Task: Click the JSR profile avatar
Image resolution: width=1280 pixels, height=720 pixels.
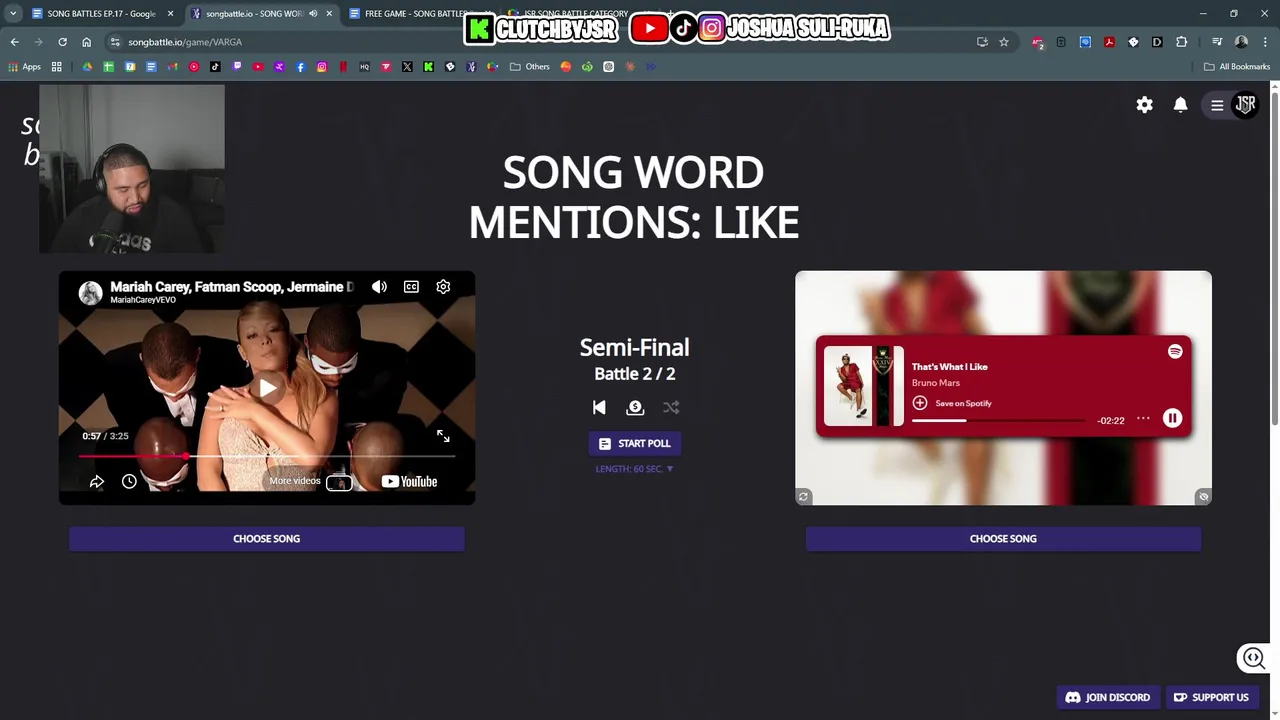Action: (1245, 104)
